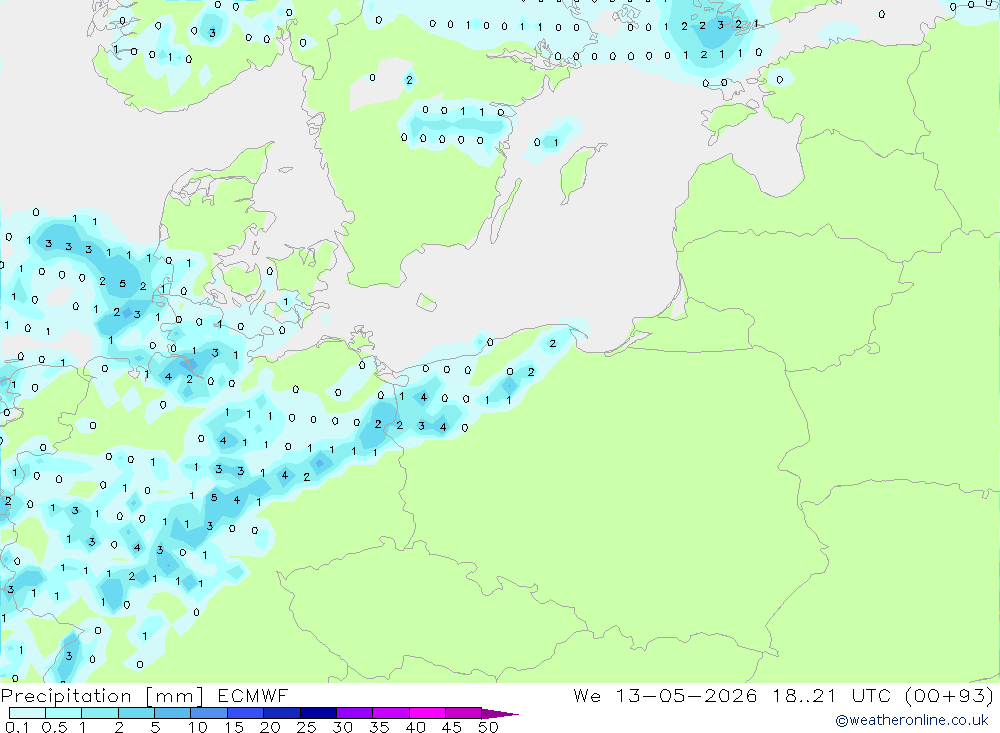Select the 25–30 mm navy legend swatch

click(318, 713)
